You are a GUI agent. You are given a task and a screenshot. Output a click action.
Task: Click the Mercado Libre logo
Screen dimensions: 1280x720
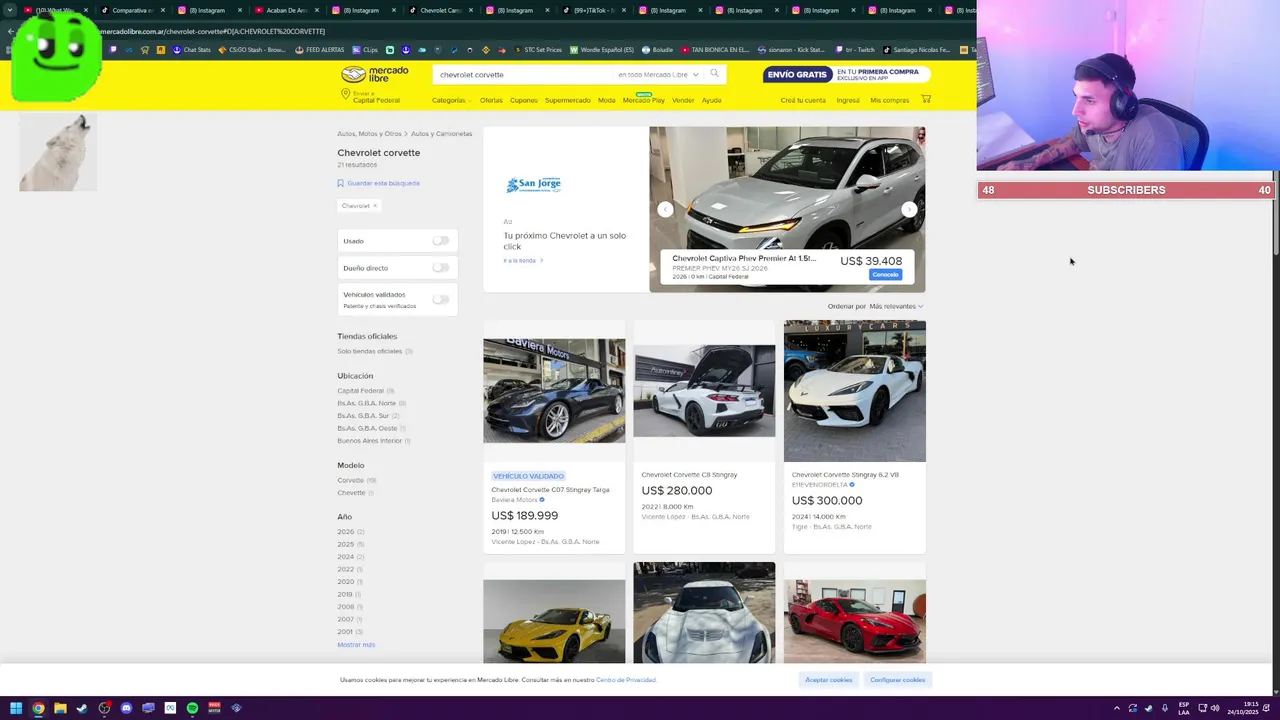(x=374, y=75)
